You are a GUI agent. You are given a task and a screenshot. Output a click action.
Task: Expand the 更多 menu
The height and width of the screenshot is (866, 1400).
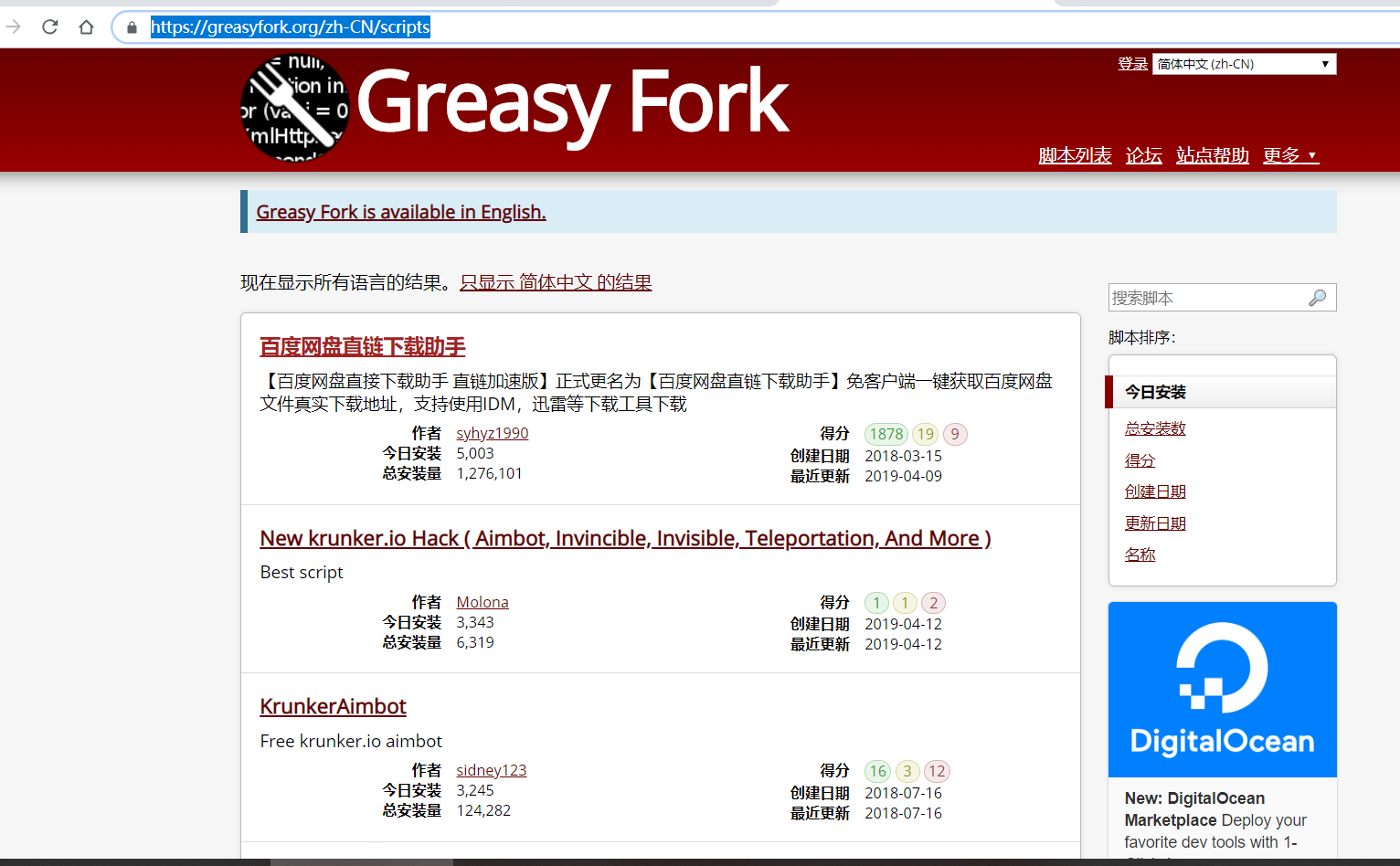click(x=1289, y=155)
